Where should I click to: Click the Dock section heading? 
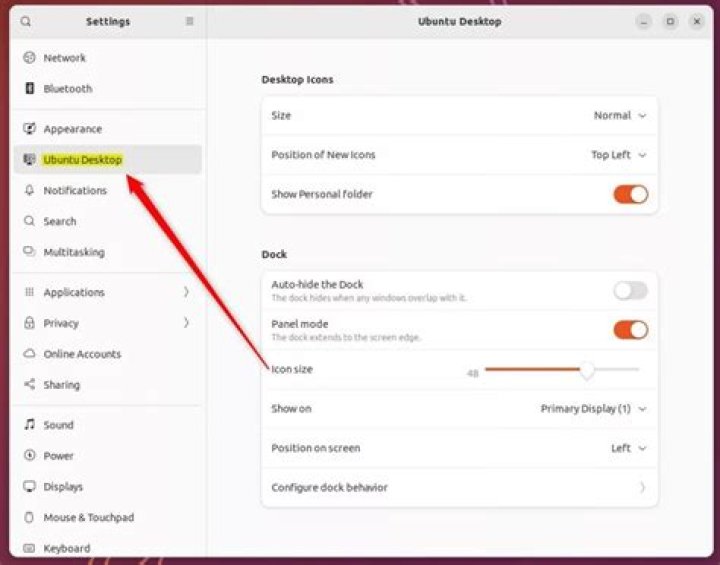pyautogui.click(x=274, y=254)
